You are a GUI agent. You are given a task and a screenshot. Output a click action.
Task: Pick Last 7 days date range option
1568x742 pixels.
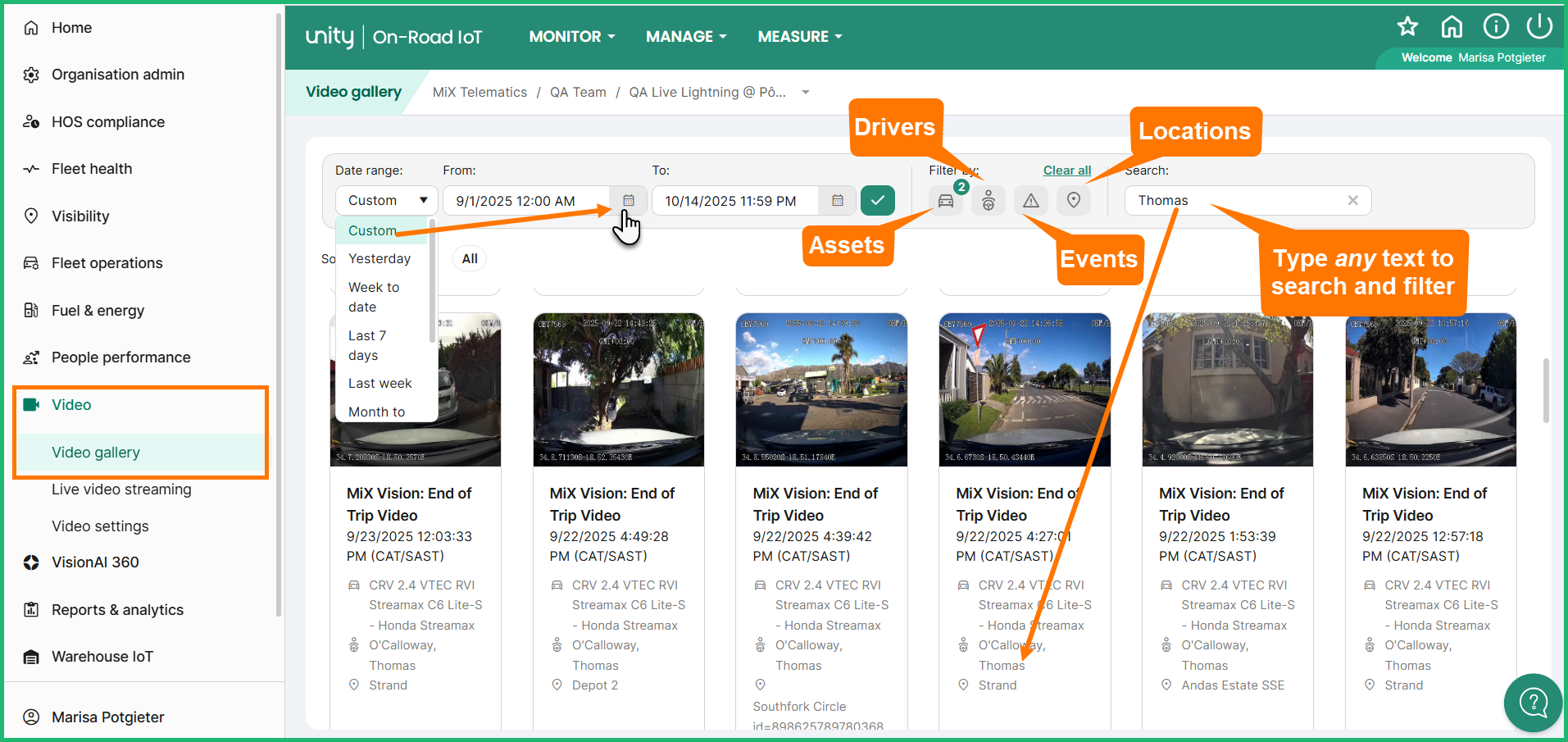383,346
